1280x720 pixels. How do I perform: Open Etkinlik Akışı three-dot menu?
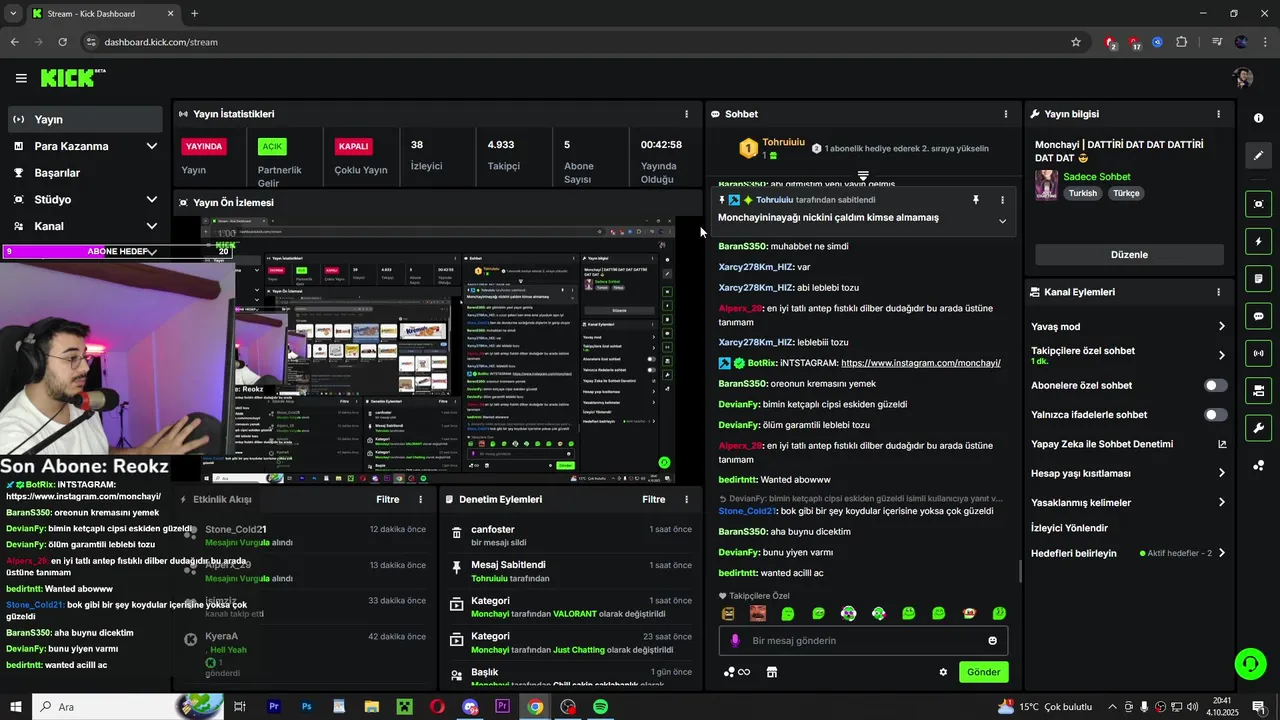pyautogui.click(x=420, y=499)
